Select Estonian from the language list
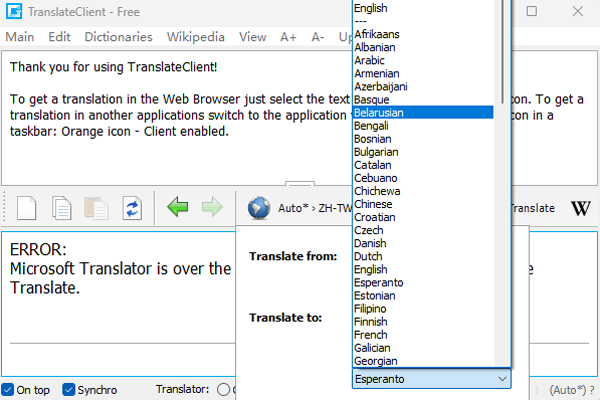This screenshot has height=400, width=600. click(x=423, y=295)
